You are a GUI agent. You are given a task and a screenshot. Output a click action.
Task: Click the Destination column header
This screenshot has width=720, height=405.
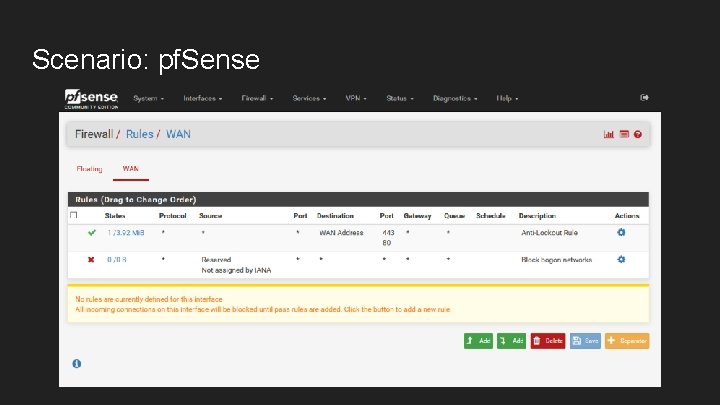pos(335,215)
